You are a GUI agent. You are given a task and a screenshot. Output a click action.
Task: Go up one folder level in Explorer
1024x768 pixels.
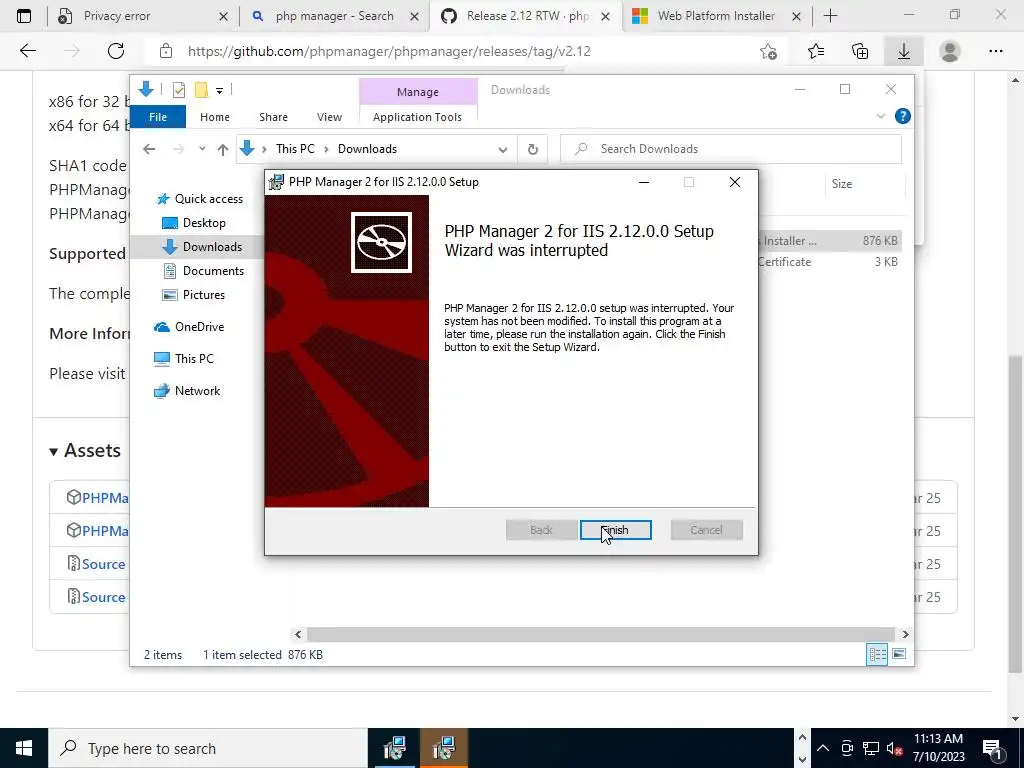[x=223, y=150]
